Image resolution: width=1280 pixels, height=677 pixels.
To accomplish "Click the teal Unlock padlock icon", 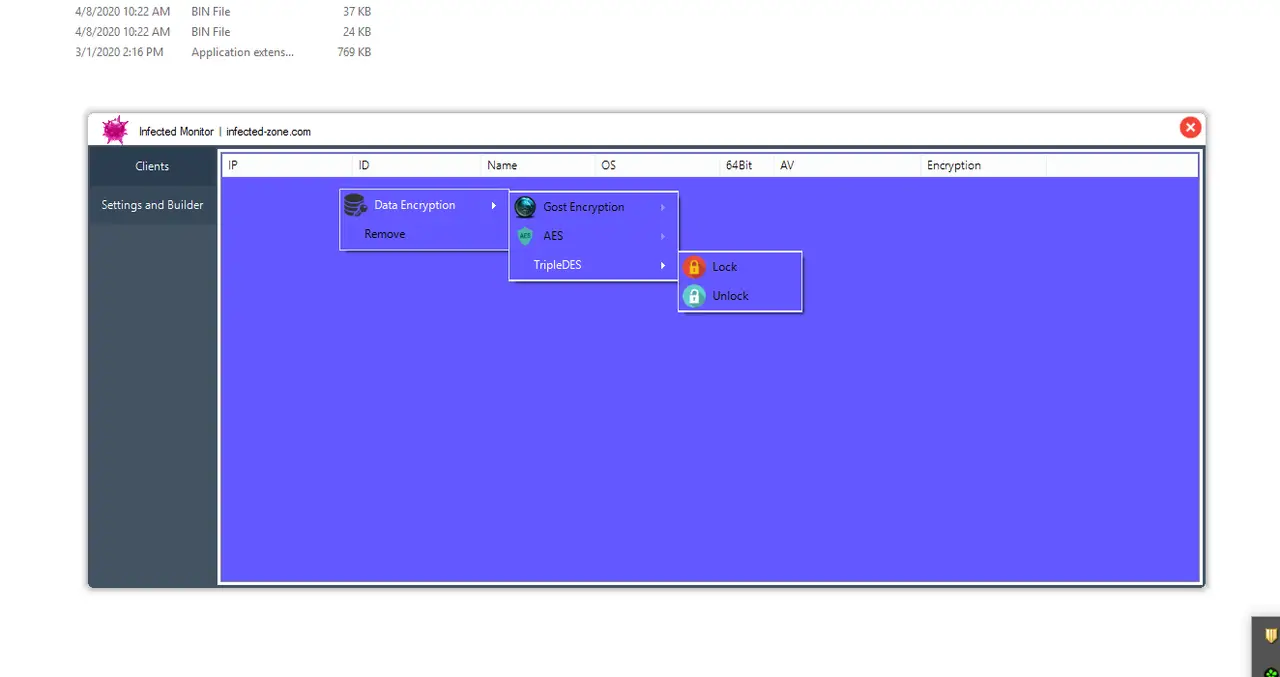I will tap(694, 295).
